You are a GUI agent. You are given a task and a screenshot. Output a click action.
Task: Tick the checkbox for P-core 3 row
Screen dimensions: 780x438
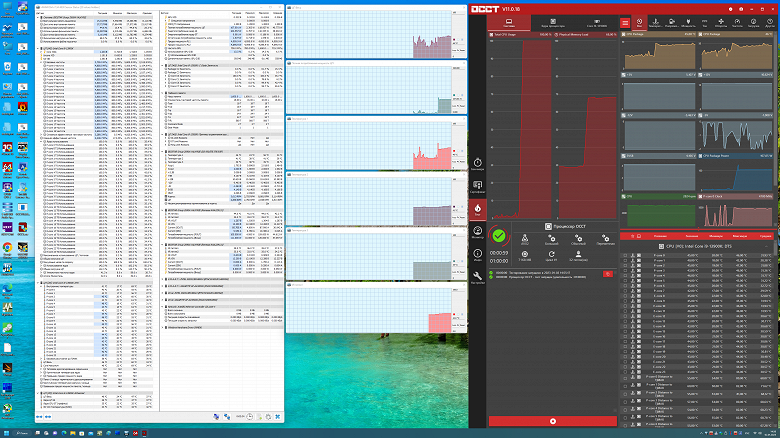tap(625, 270)
